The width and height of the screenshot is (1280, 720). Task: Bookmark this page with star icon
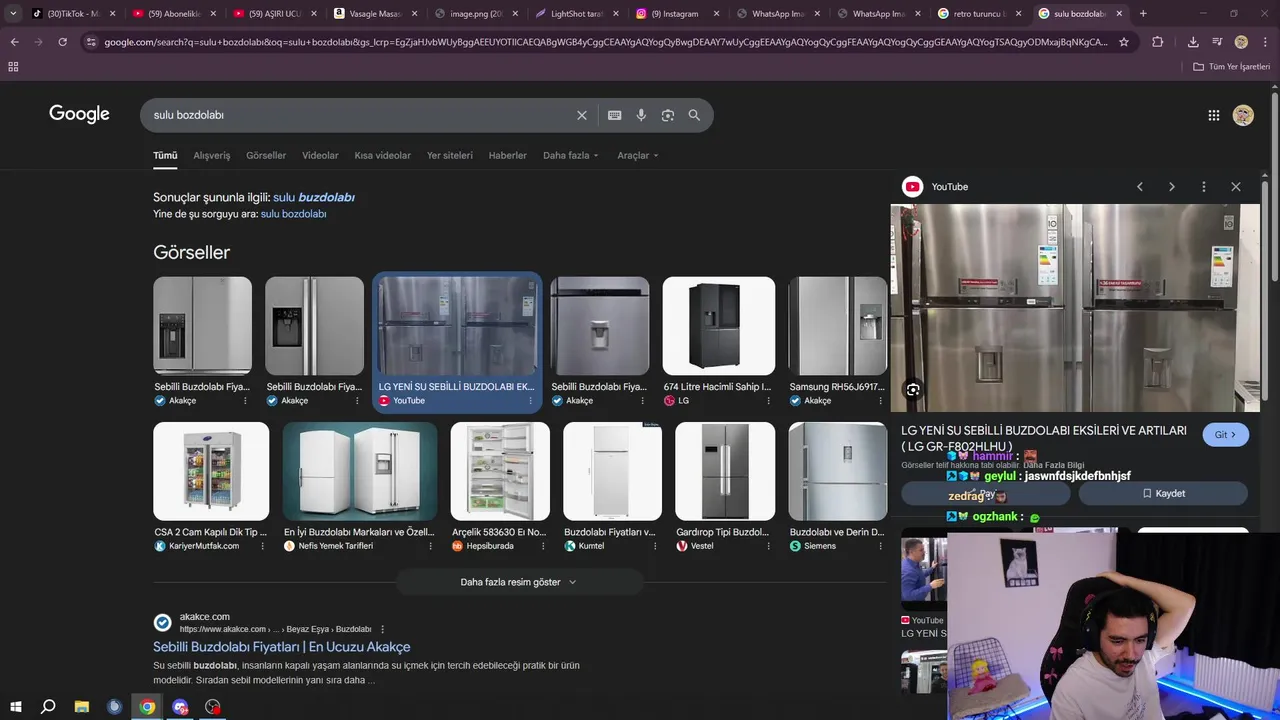1124,42
